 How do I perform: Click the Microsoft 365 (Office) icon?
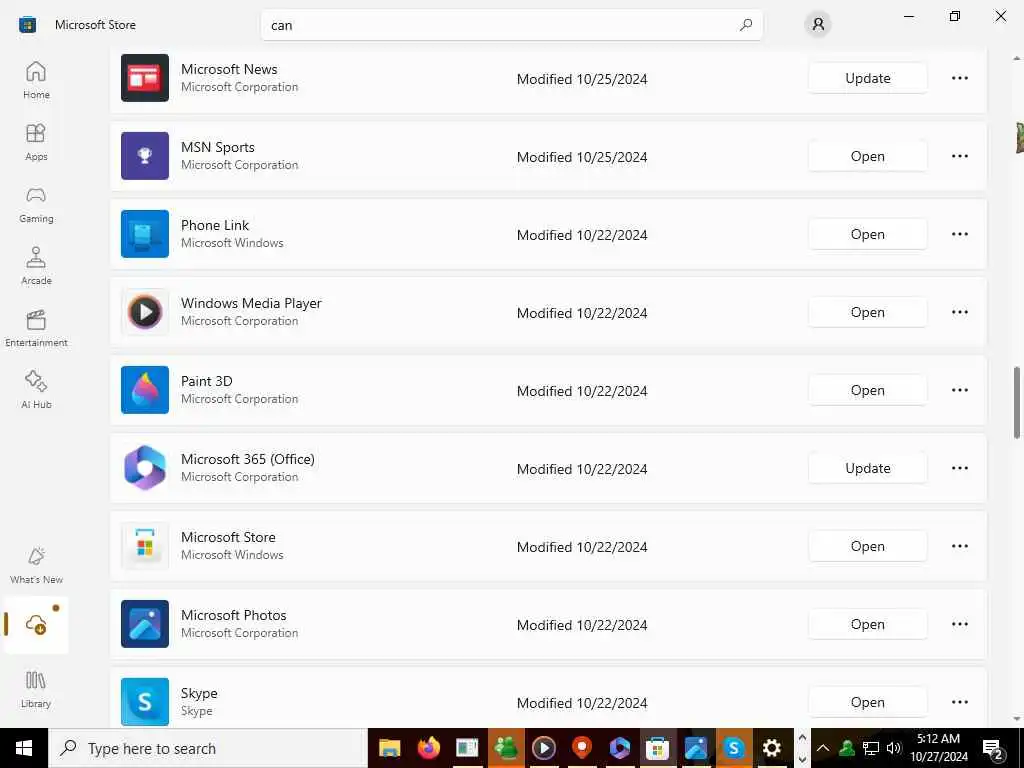[145, 468]
